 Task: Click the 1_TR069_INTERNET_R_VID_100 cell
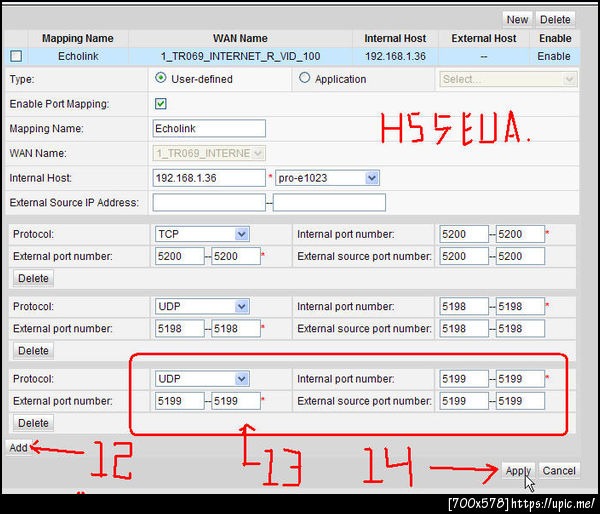[240, 56]
